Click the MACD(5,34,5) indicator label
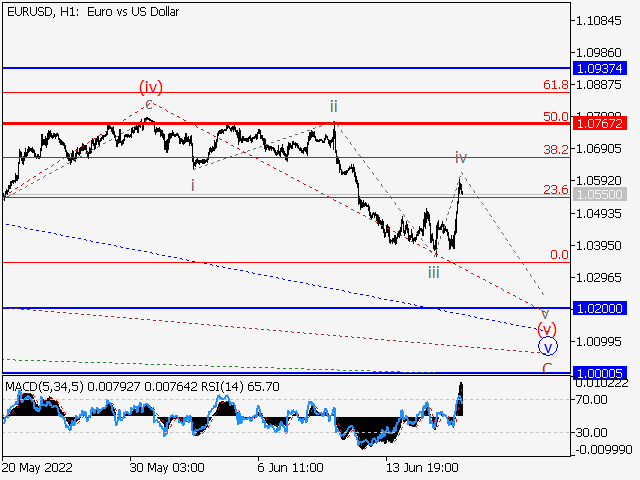The height and width of the screenshot is (480, 640). 45,387
